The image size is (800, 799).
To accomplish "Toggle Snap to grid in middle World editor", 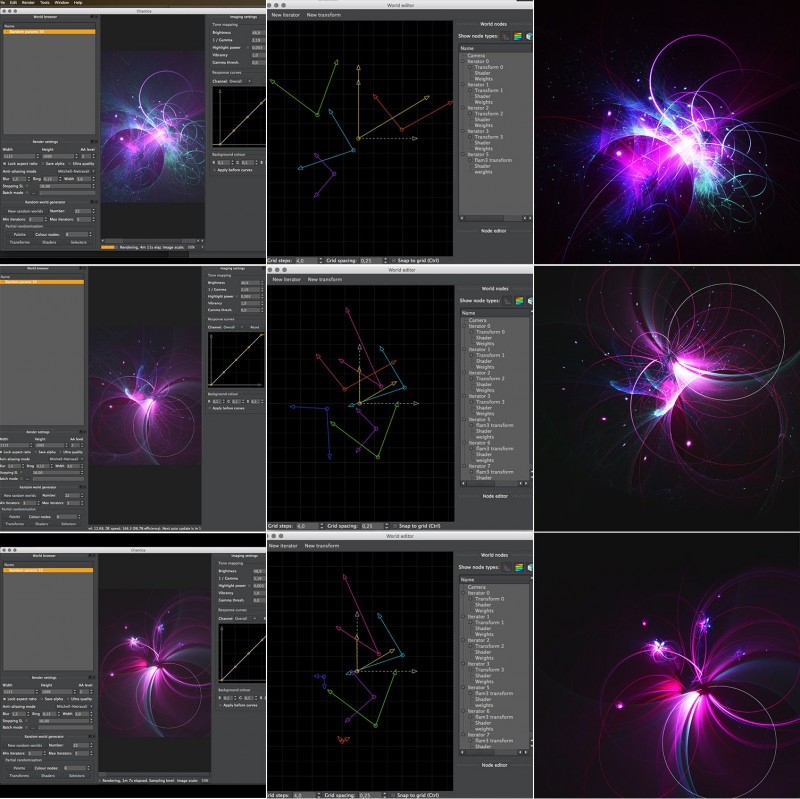I will click(x=394, y=526).
